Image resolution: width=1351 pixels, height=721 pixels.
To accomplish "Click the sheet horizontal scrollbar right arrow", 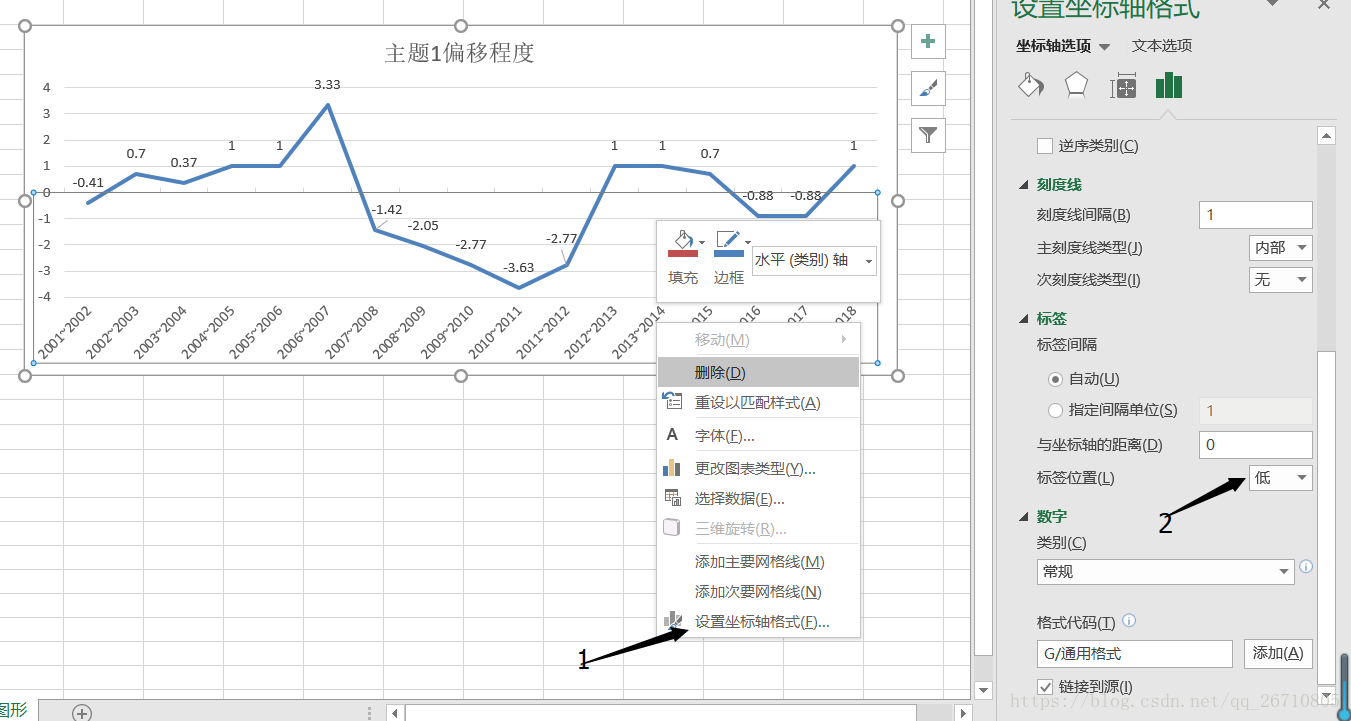I will [x=963, y=713].
